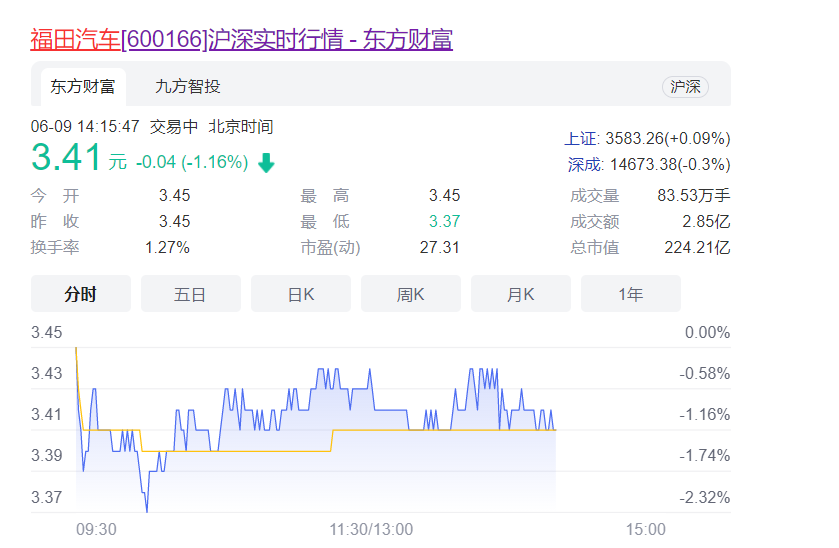Click the 今开 value 3.45
The image size is (839, 548).
coord(174,195)
